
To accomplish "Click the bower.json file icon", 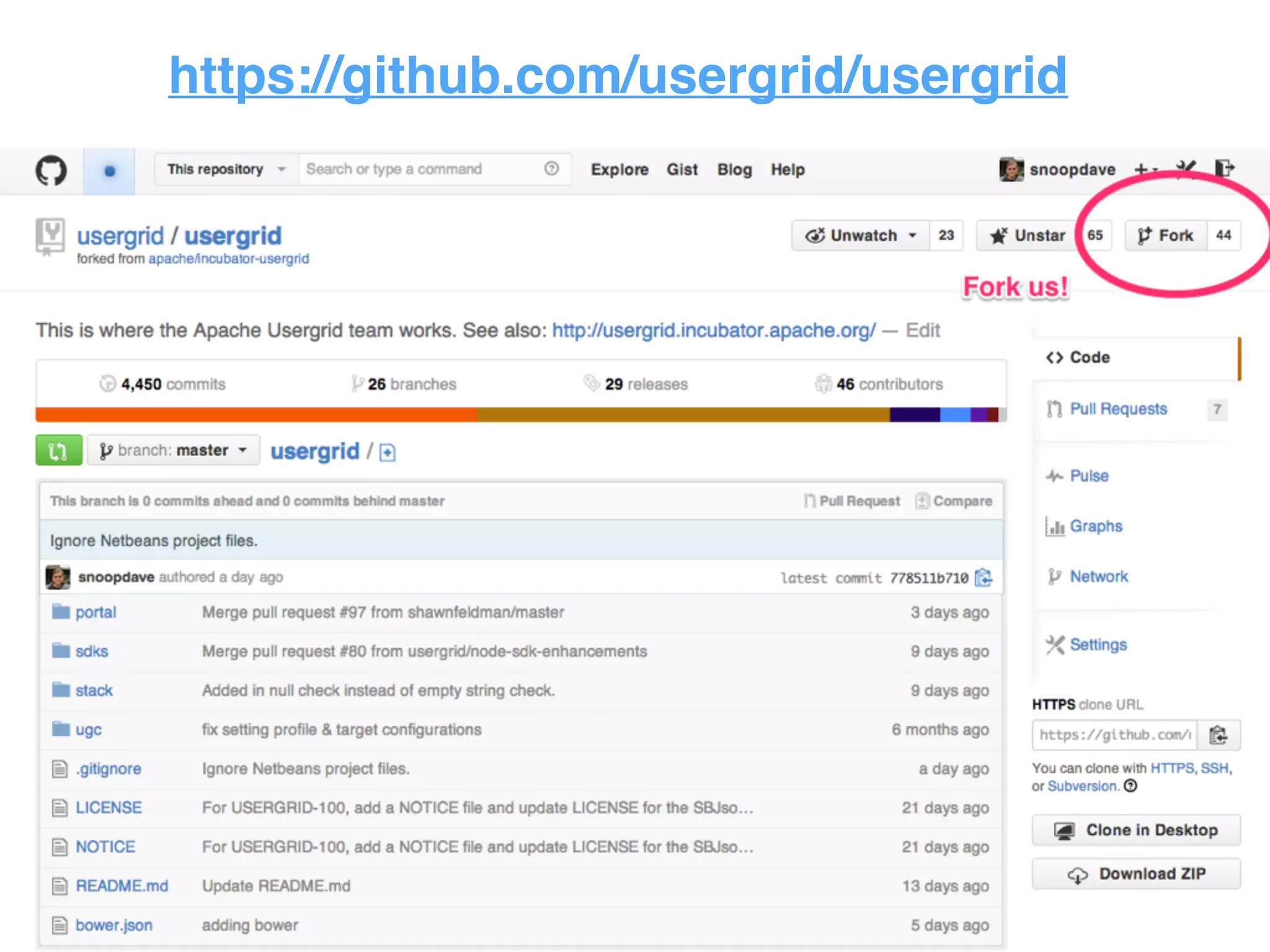I will [x=60, y=925].
